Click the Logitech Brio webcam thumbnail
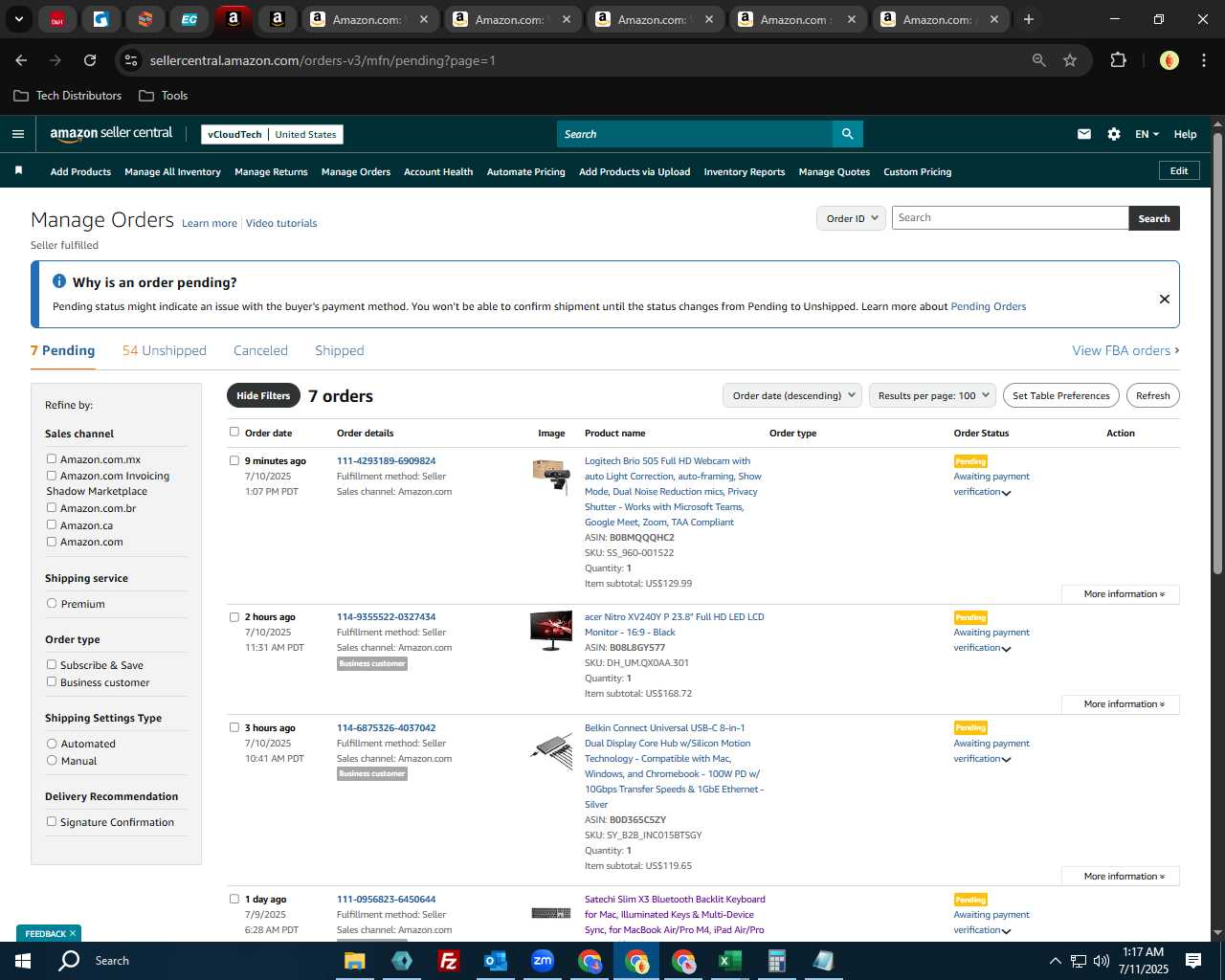 [551, 476]
